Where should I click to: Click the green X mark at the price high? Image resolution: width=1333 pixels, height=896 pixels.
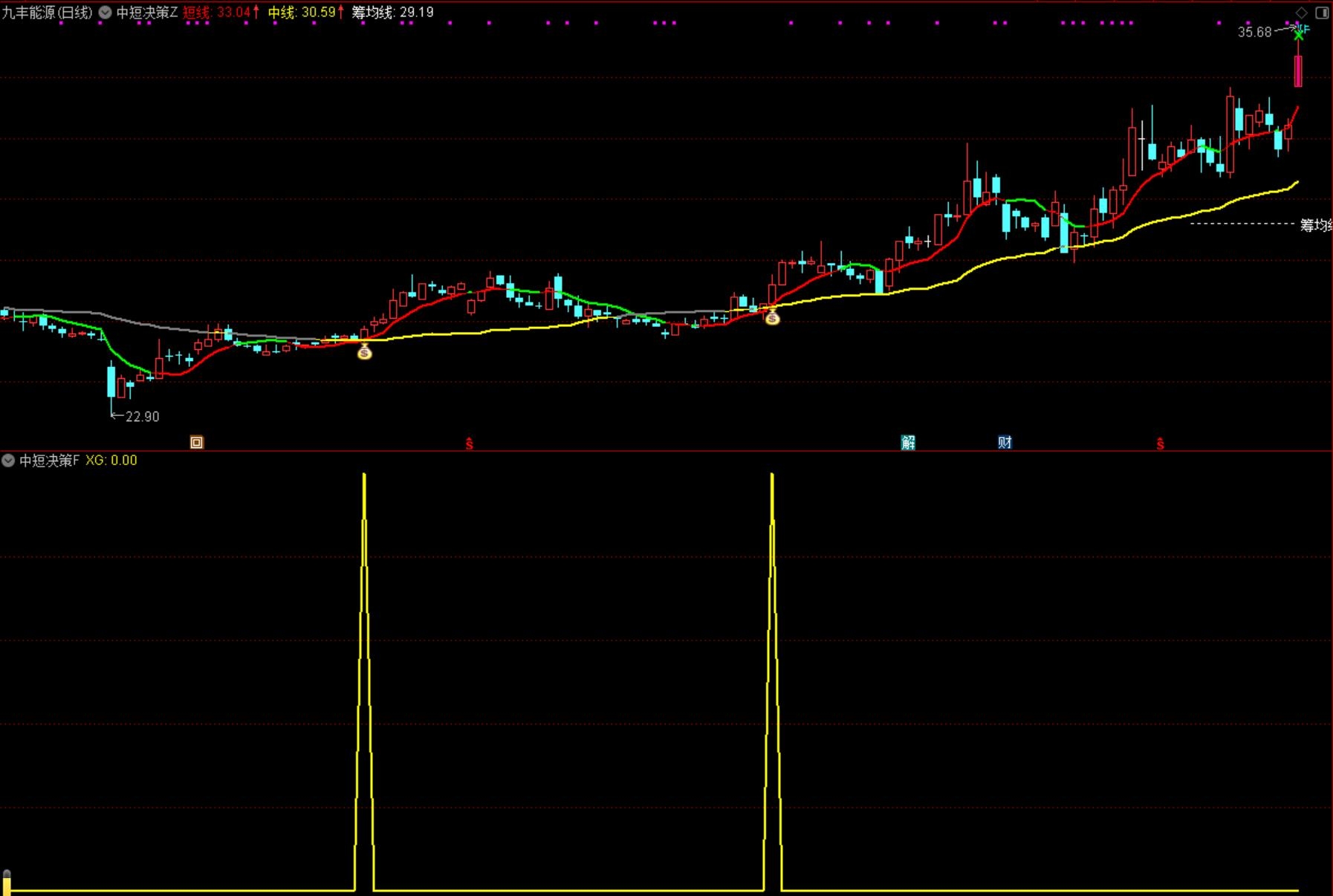click(x=1298, y=34)
